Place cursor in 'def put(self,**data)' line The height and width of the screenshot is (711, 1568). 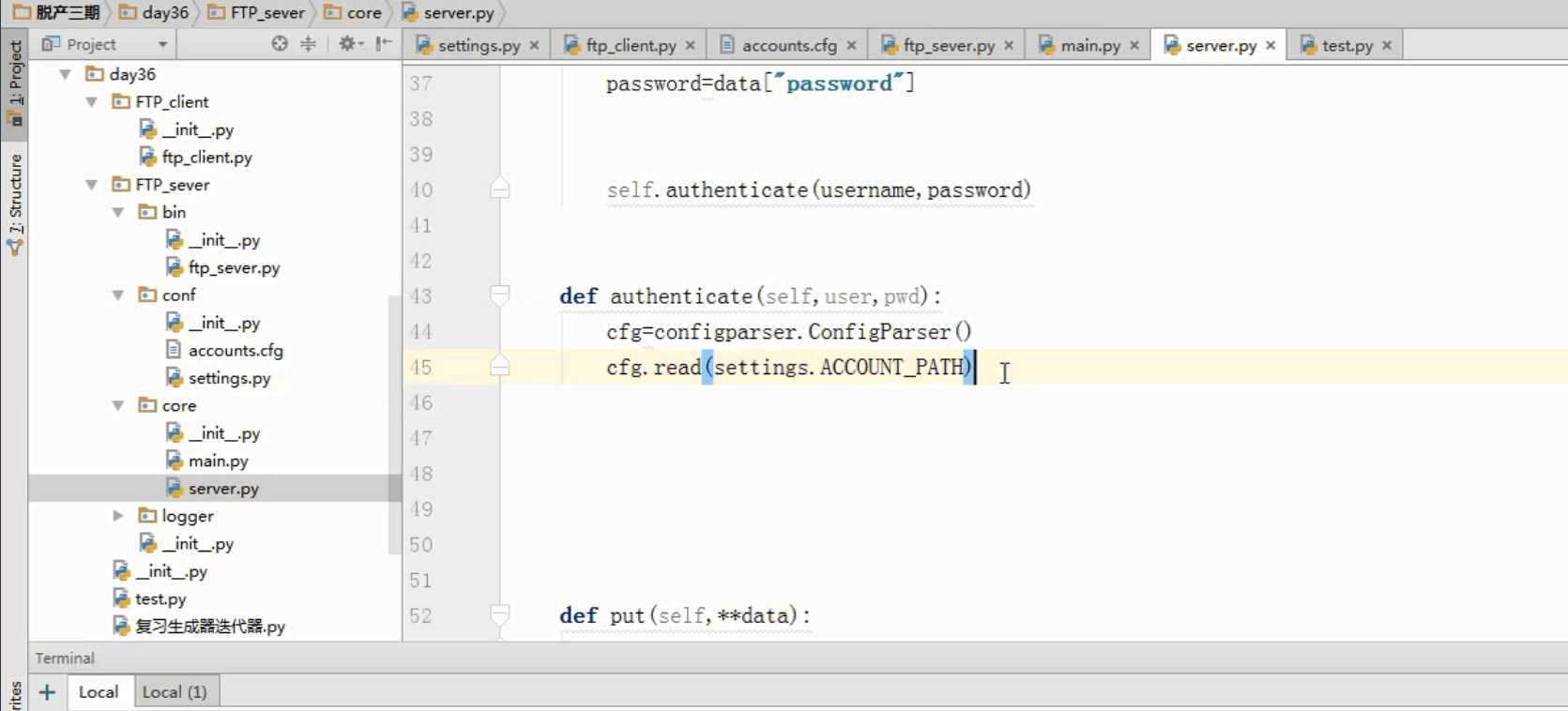tap(684, 615)
